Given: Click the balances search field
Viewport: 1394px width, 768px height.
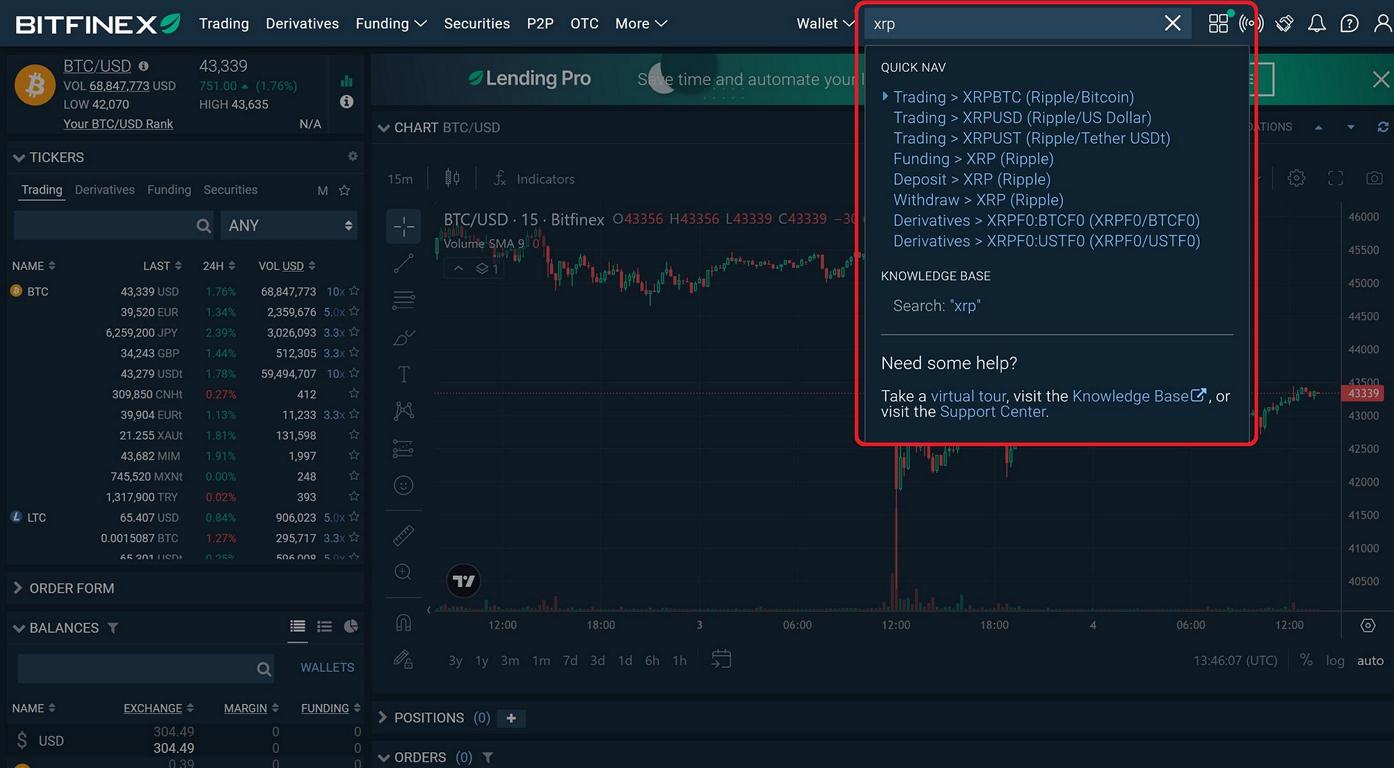Looking at the screenshot, I should tap(147, 668).
